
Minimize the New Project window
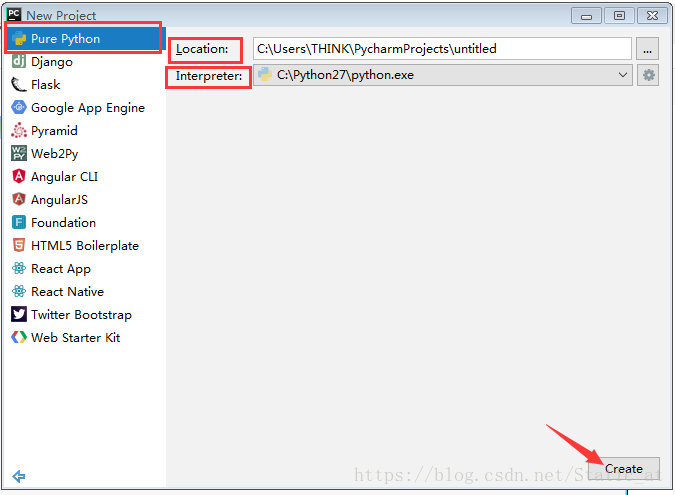[586, 16]
